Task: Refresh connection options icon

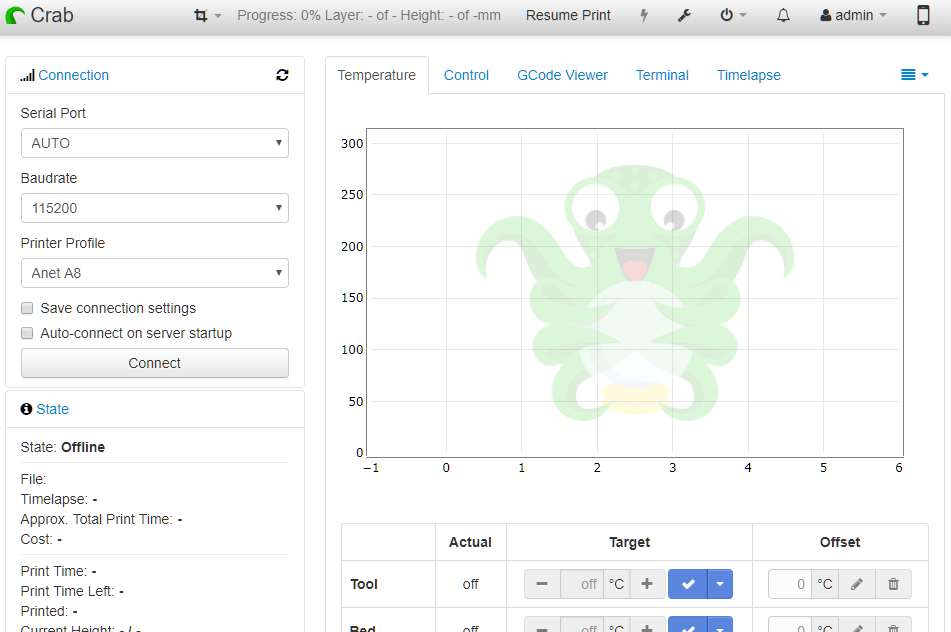Action: click(282, 75)
